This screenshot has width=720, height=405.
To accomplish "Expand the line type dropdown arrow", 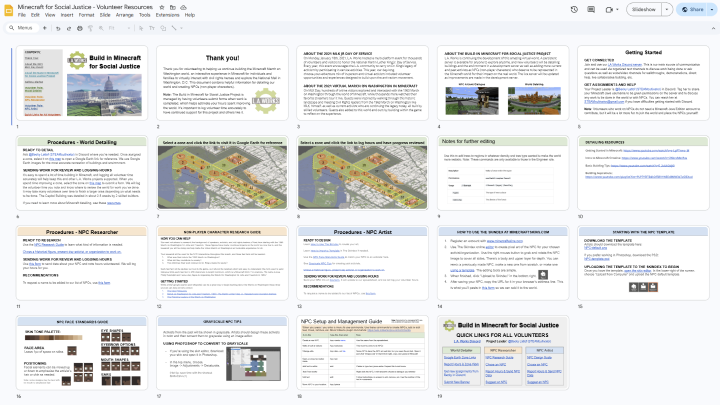I will click(x=181, y=28).
